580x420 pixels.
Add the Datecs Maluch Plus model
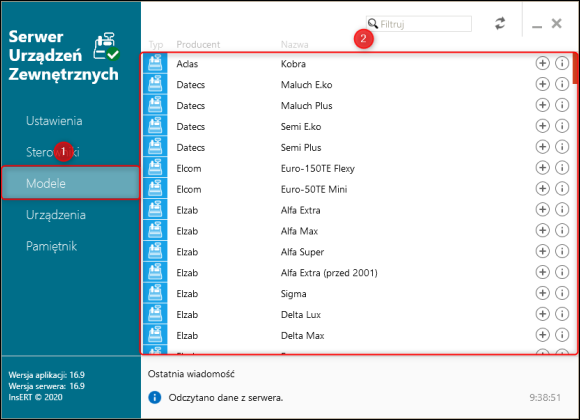542,105
